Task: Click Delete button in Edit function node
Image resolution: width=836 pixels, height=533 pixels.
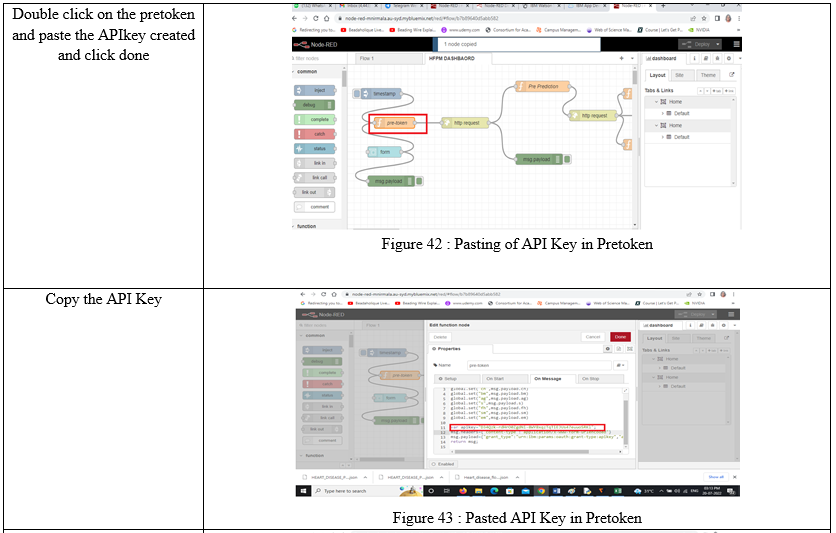Action: pos(440,337)
